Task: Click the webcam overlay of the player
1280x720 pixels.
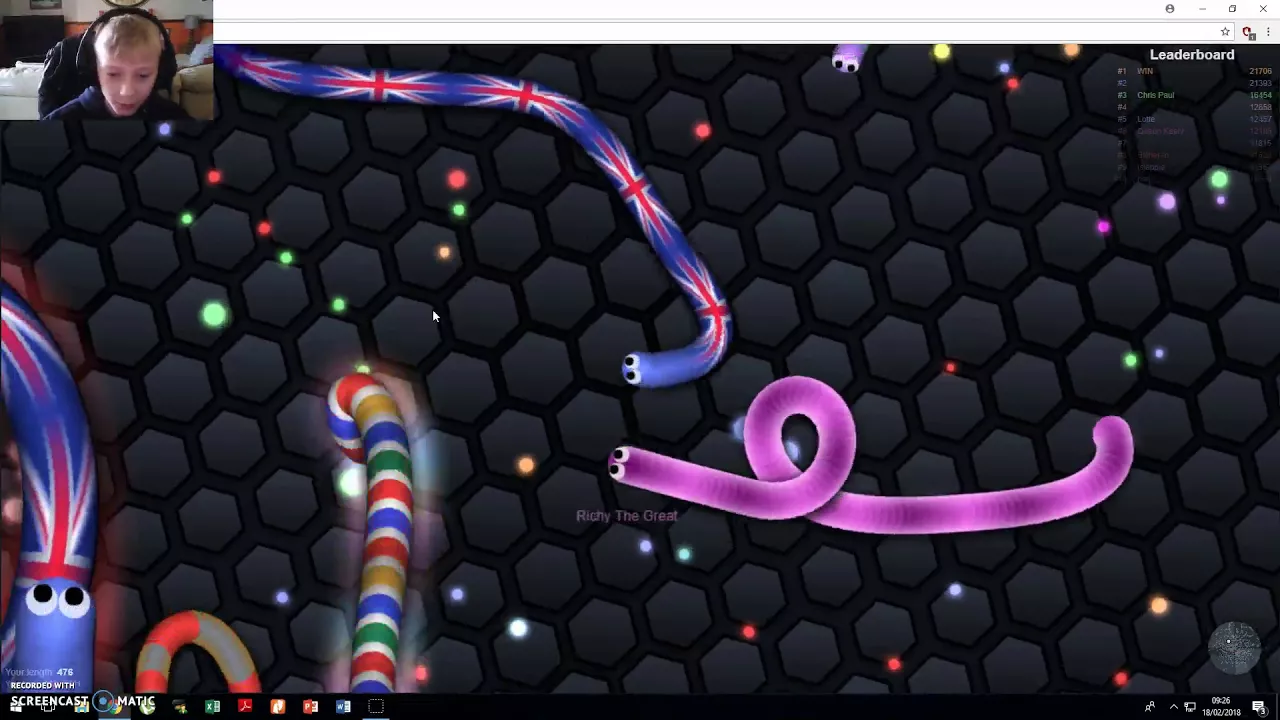Action: pos(106,60)
